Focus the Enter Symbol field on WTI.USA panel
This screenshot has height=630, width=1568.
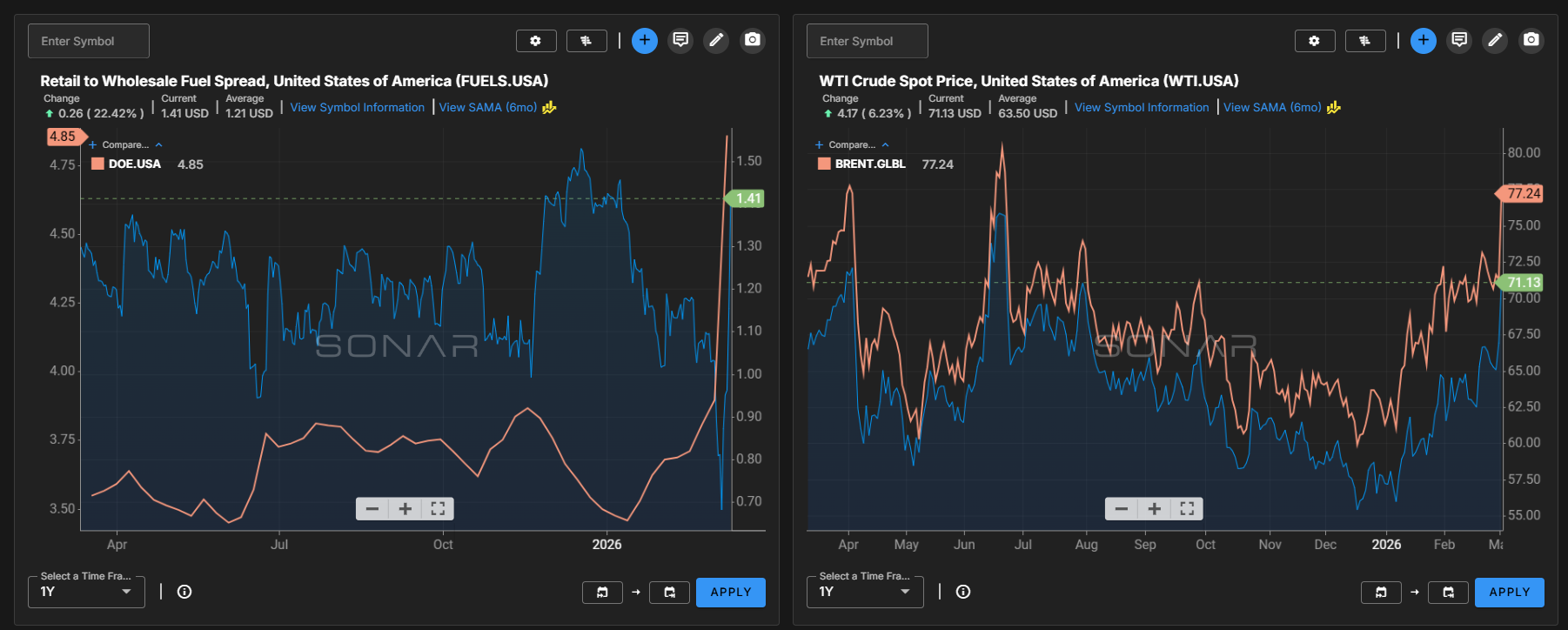868,41
